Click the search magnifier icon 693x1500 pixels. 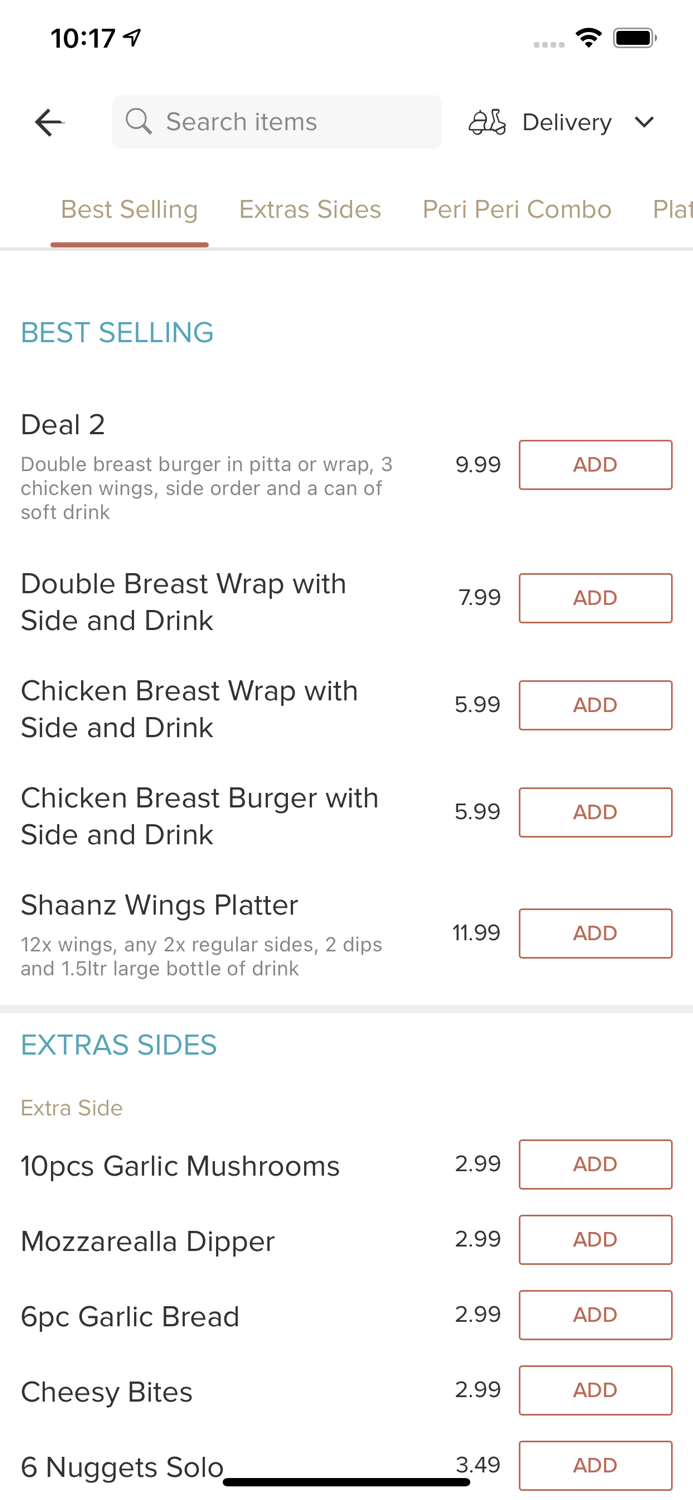[139, 121]
